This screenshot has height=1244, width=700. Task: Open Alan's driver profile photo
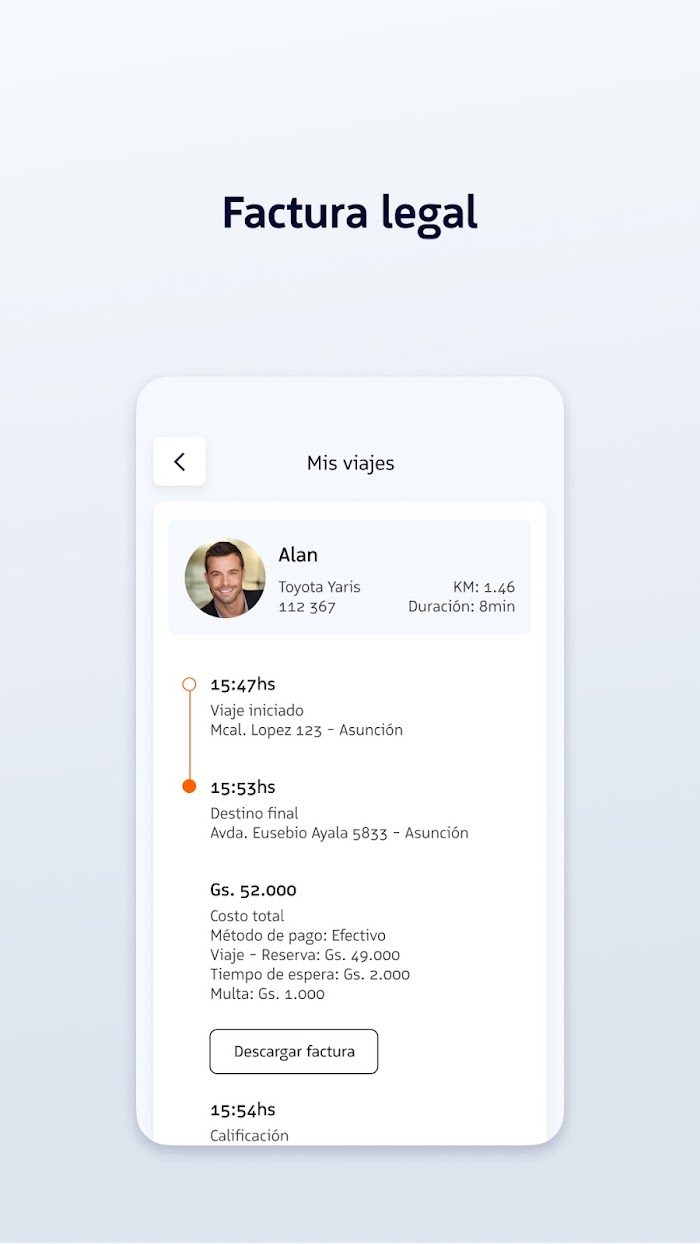(x=225, y=579)
